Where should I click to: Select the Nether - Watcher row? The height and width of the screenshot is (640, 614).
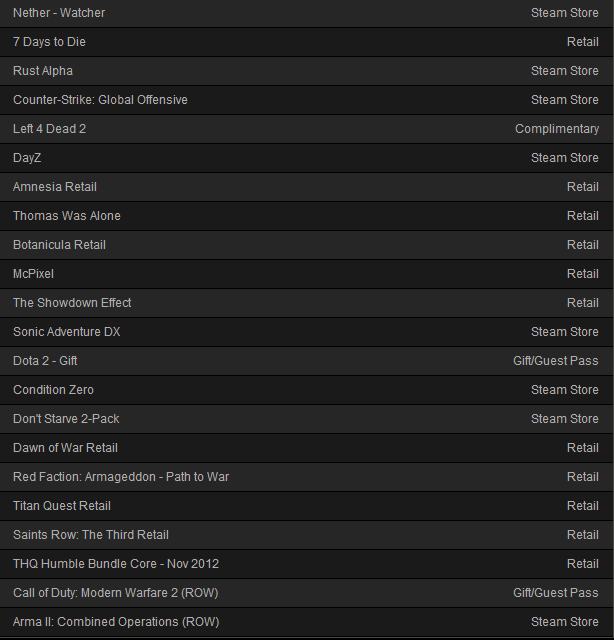click(59, 13)
